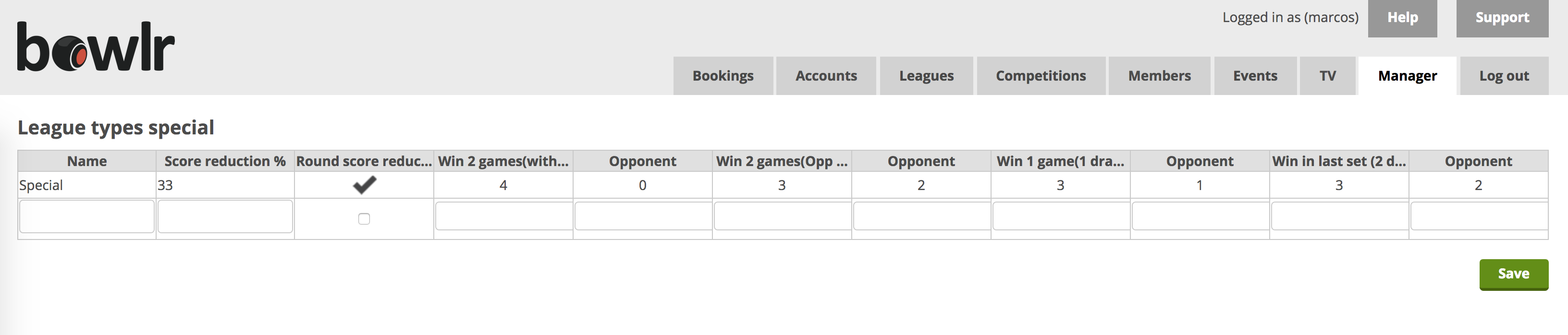Image resolution: width=1568 pixels, height=335 pixels.
Task: Click the green Save button
Action: click(x=1513, y=274)
